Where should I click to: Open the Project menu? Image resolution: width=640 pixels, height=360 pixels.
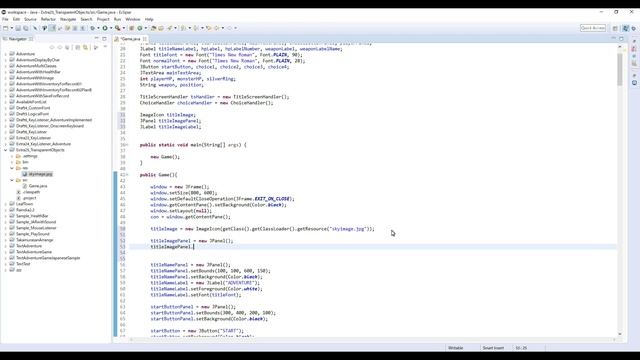pos(103,19)
